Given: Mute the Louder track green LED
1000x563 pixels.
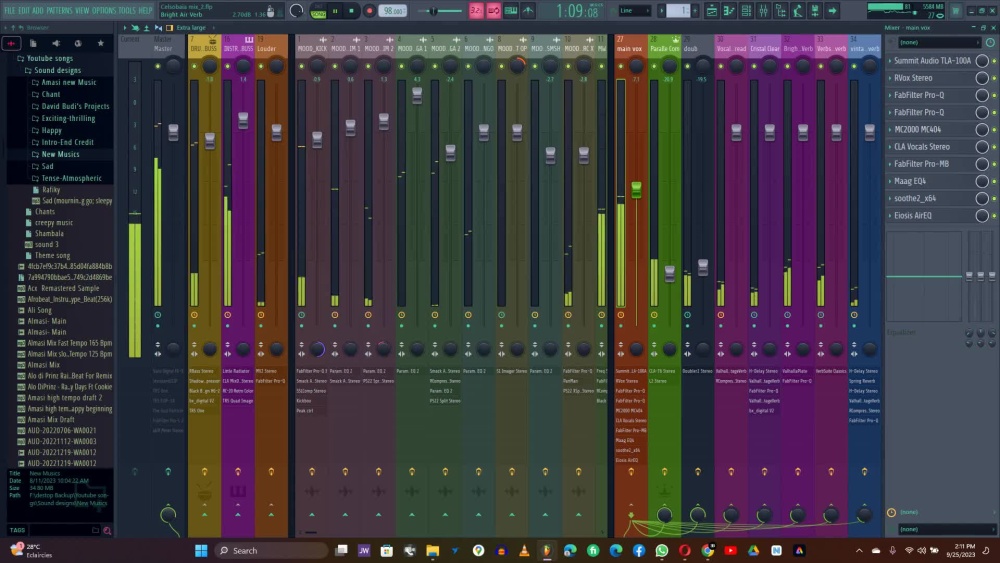Looking at the screenshot, I should (x=261, y=66).
